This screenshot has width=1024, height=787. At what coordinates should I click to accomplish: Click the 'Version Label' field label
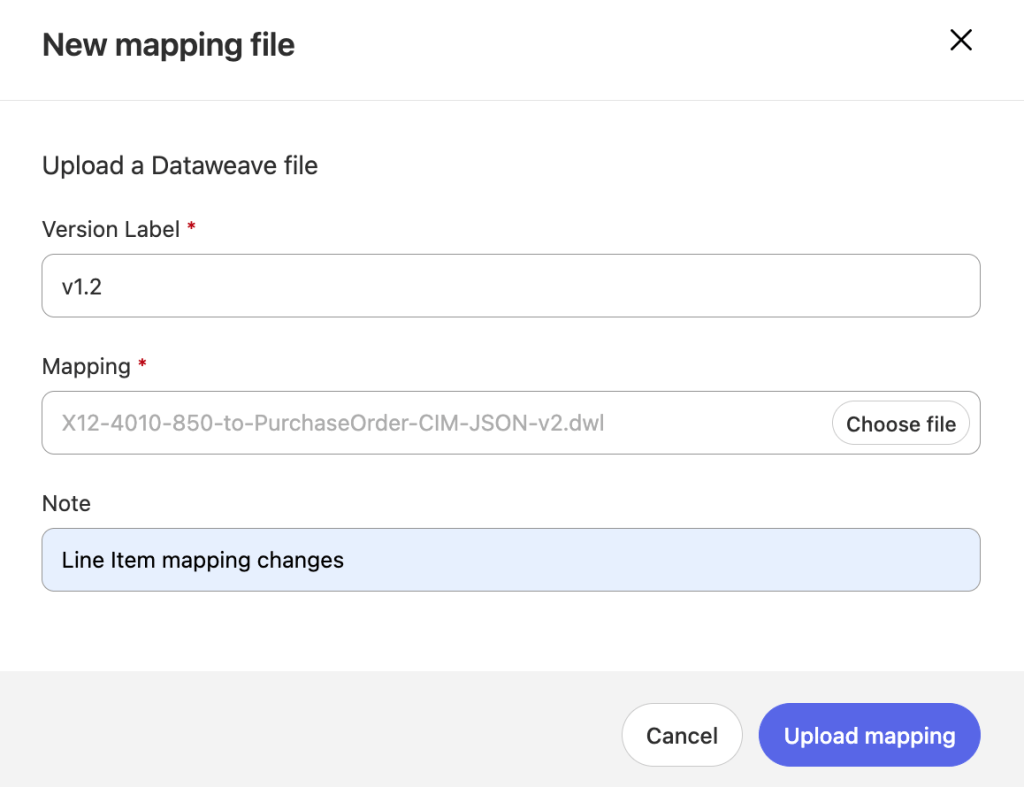coord(110,229)
